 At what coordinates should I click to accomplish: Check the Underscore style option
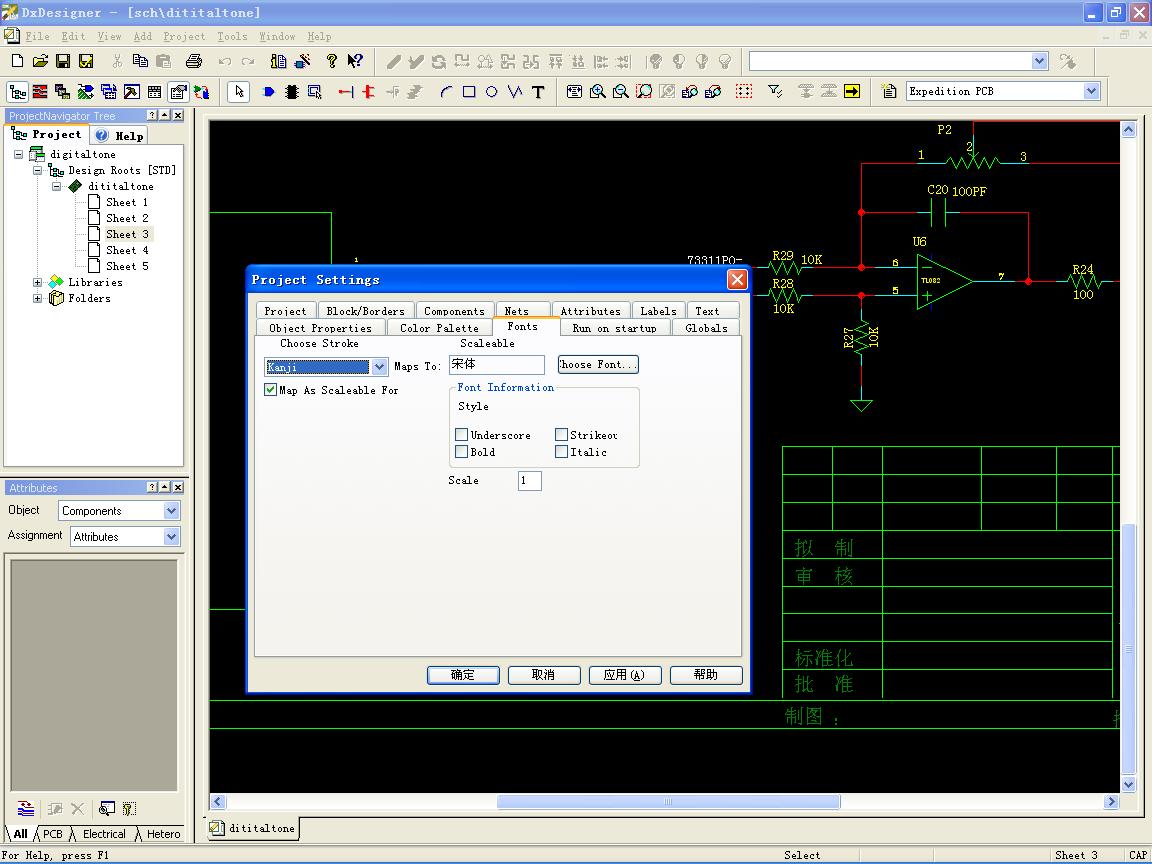pyautogui.click(x=461, y=435)
